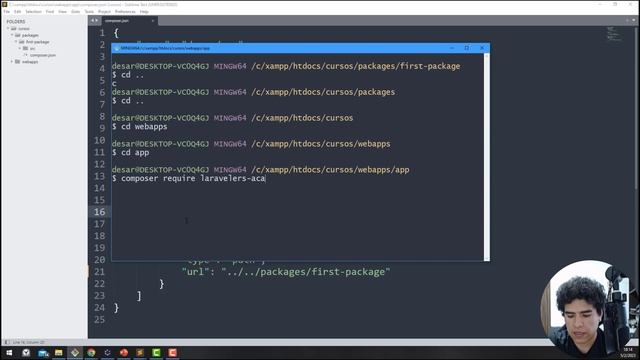Collapse the packages folder in sidebar
This screenshot has height=360, width=640.
[x=12, y=35]
